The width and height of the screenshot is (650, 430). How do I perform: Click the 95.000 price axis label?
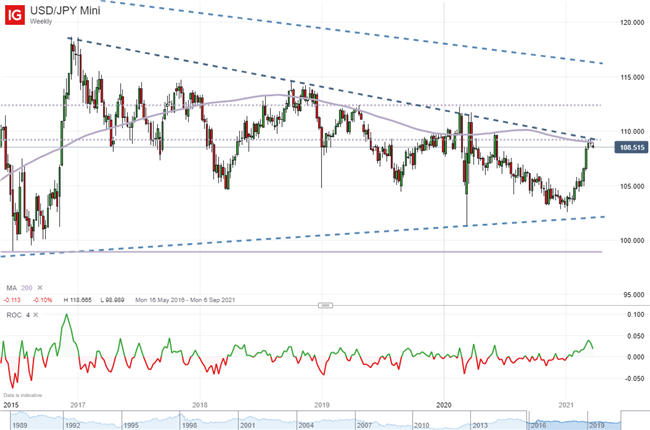pos(633,295)
